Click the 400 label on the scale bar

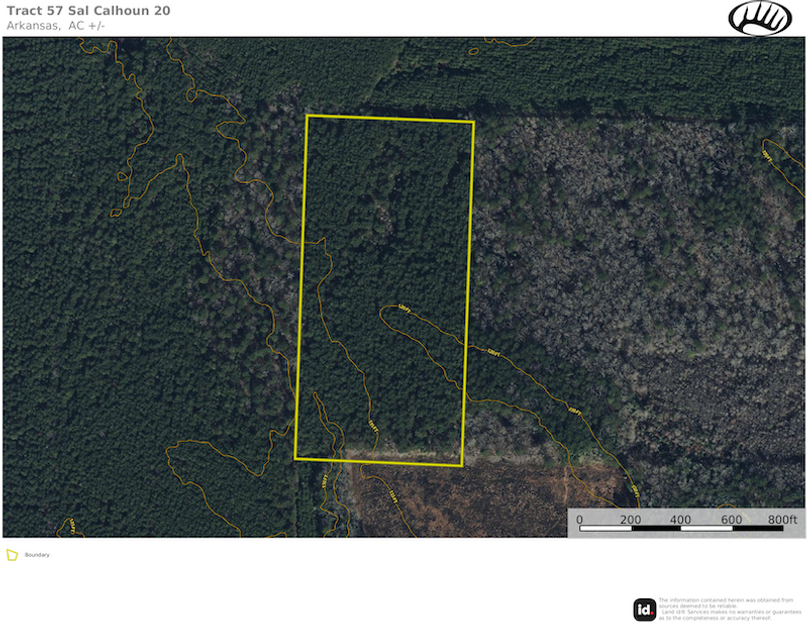680,519
